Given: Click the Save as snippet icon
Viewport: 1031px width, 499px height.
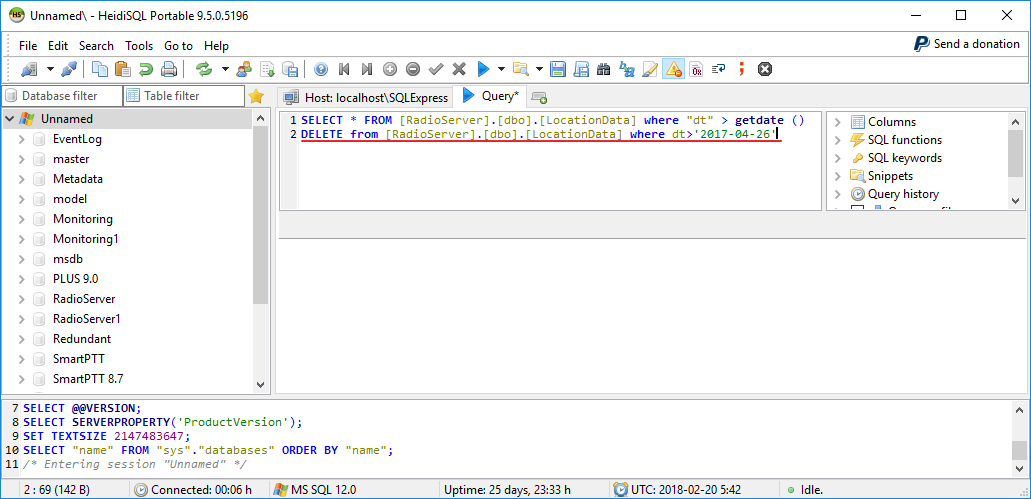Looking at the screenshot, I should [581, 68].
